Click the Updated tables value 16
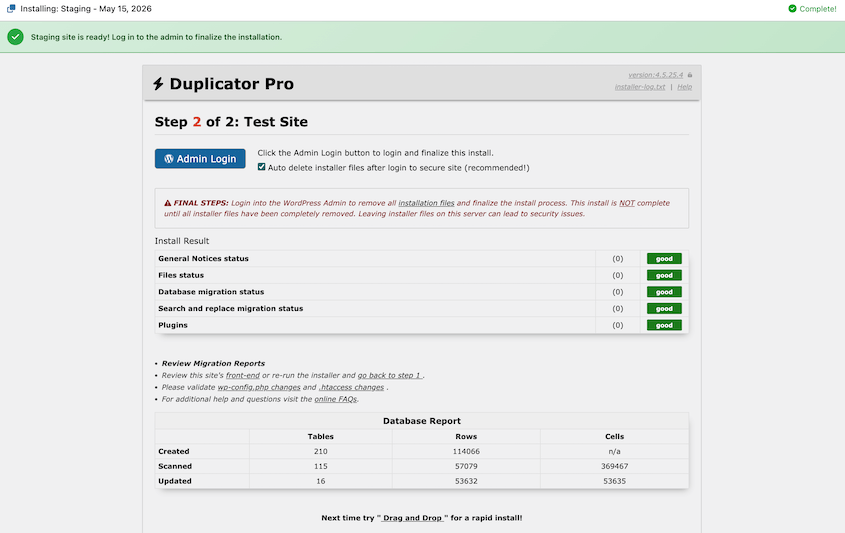 pos(321,481)
